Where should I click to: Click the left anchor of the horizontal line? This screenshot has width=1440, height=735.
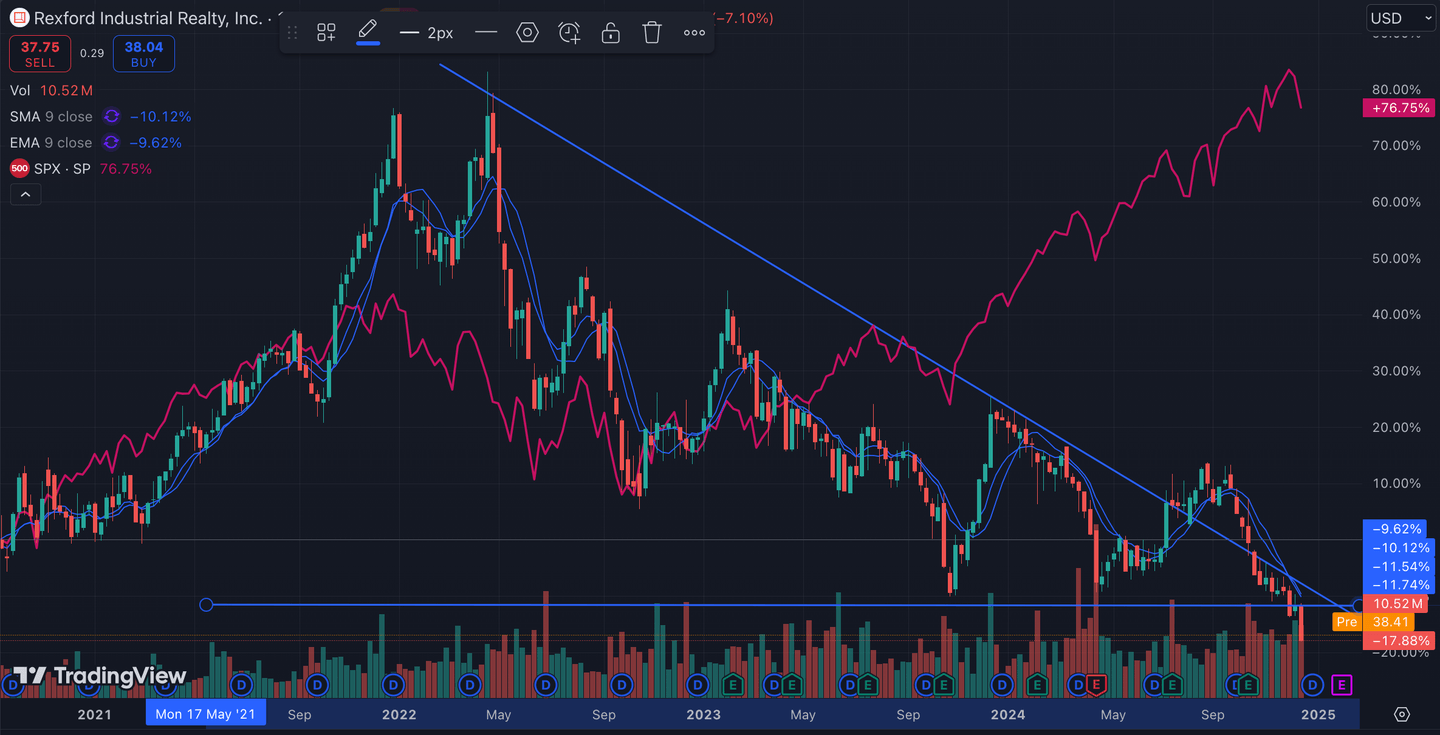click(x=206, y=604)
